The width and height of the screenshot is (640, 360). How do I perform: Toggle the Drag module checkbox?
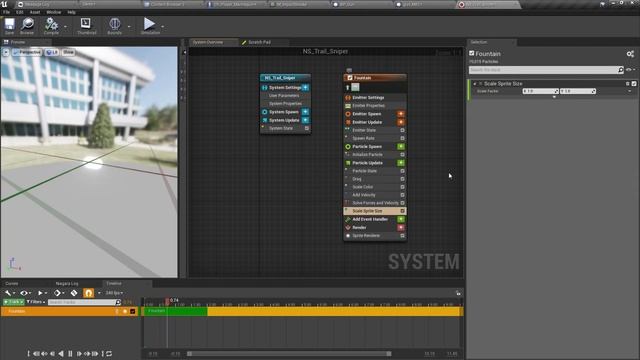click(x=402, y=179)
